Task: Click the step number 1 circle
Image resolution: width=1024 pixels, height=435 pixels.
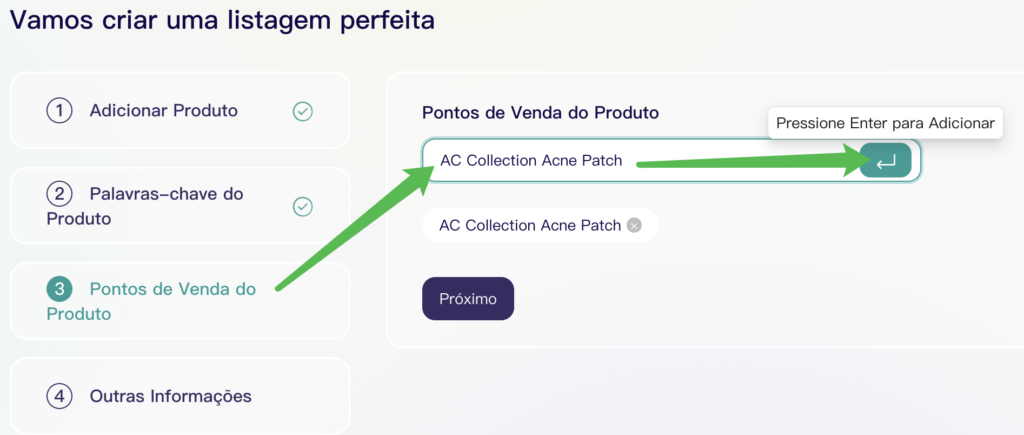Action: pos(60,111)
